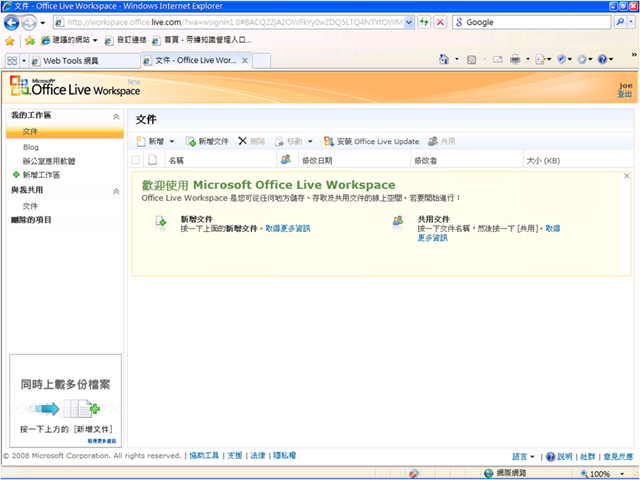Click the Office Live Workspace logo
640x480 pixels.
pyautogui.click(x=75, y=87)
